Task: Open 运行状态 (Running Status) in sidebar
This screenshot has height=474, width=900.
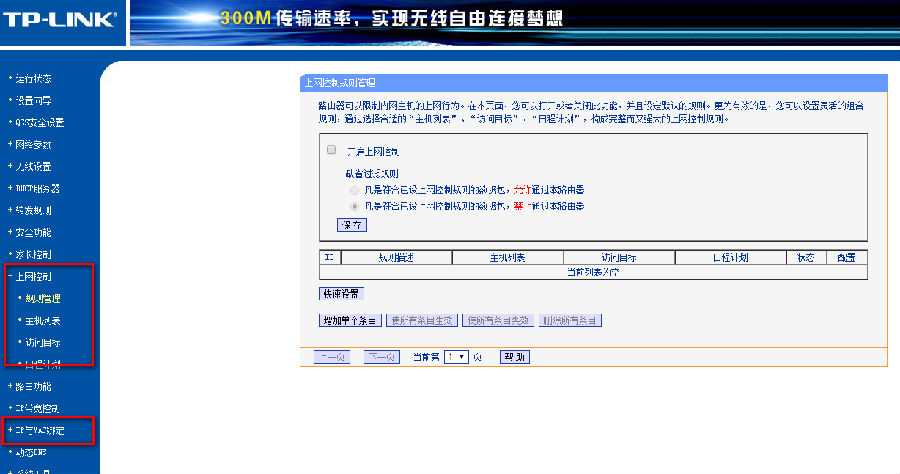Action: click(x=33, y=78)
